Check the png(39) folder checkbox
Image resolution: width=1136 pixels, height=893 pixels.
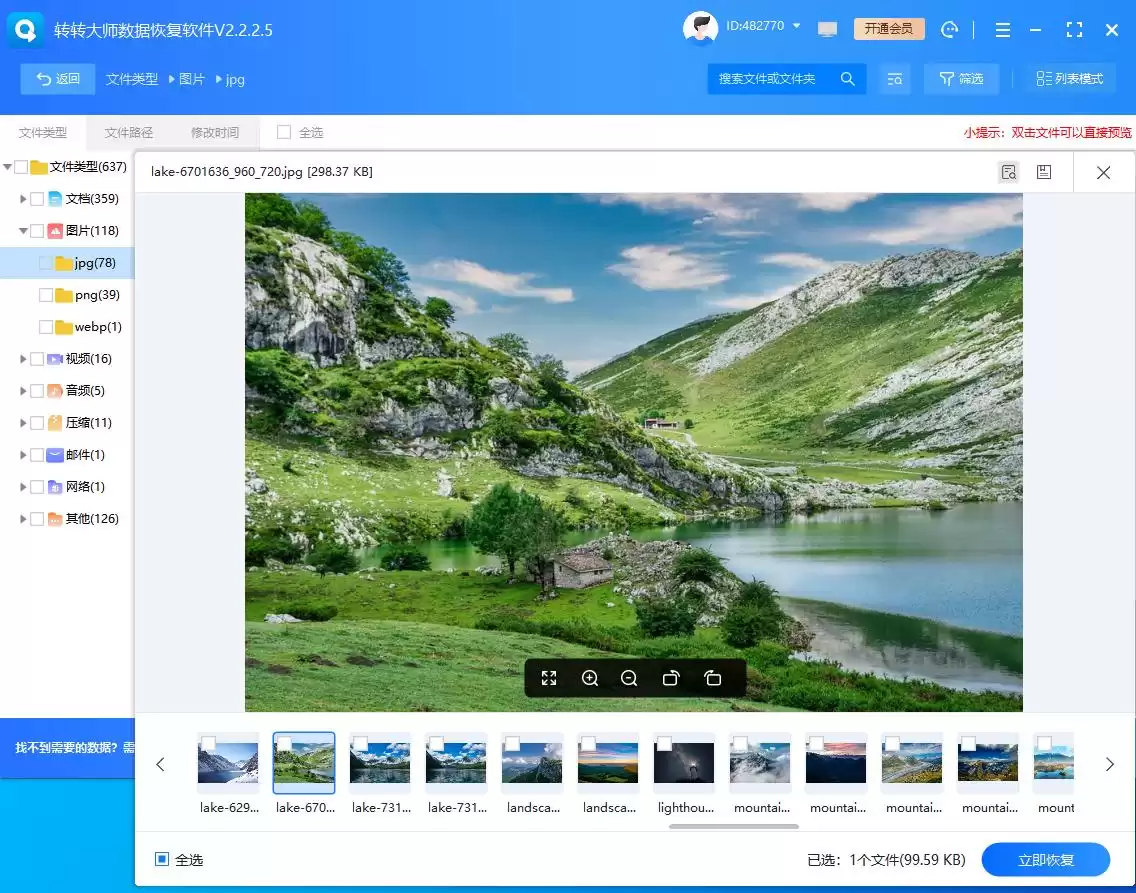tap(46, 295)
